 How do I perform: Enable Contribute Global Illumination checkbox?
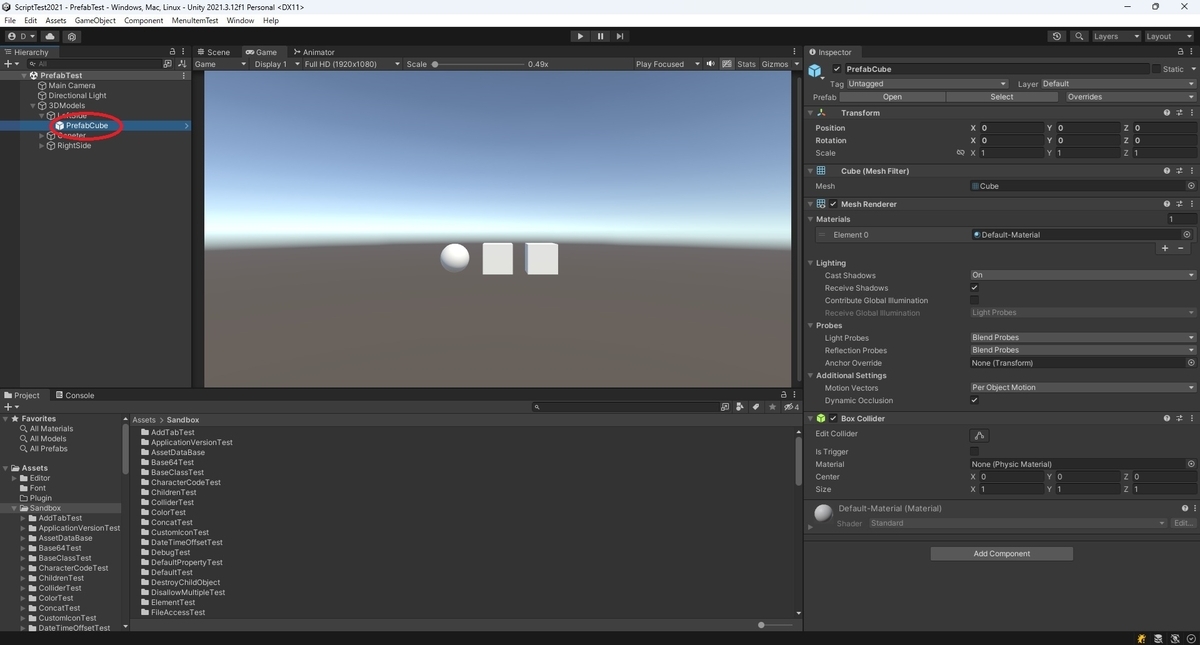[x=975, y=300]
